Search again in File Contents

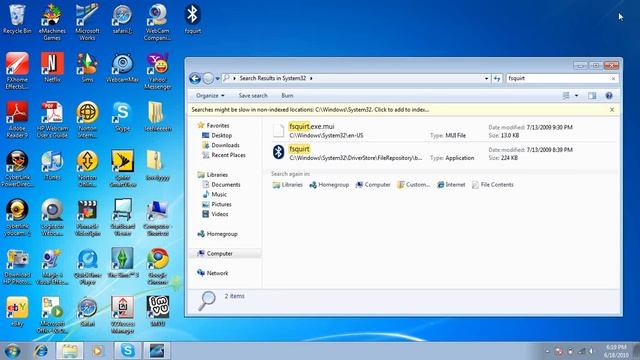coord(493,185)
